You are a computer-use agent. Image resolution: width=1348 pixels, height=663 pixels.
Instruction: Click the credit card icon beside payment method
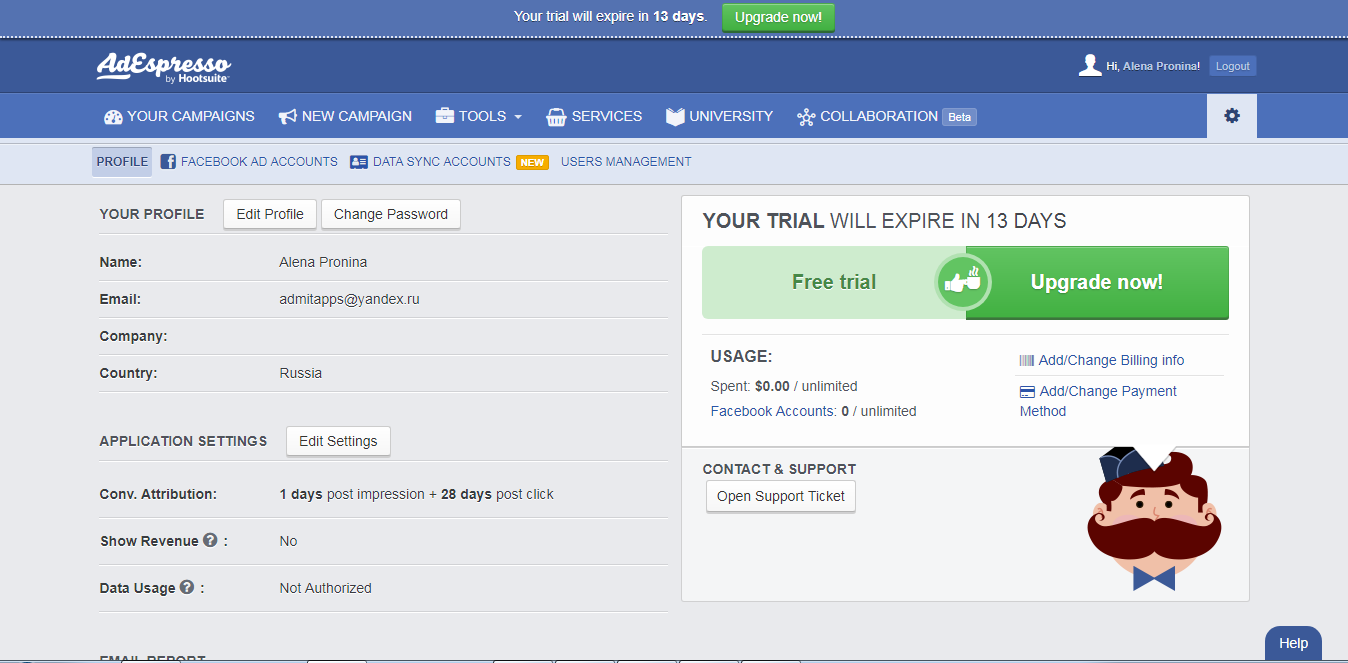(1027, 391)
